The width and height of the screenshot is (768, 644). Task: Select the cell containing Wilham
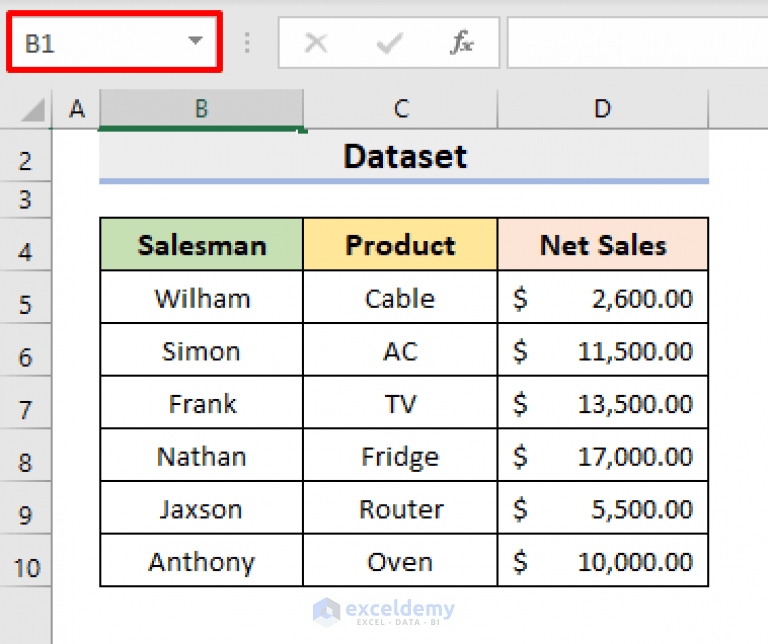click(201, 297)
